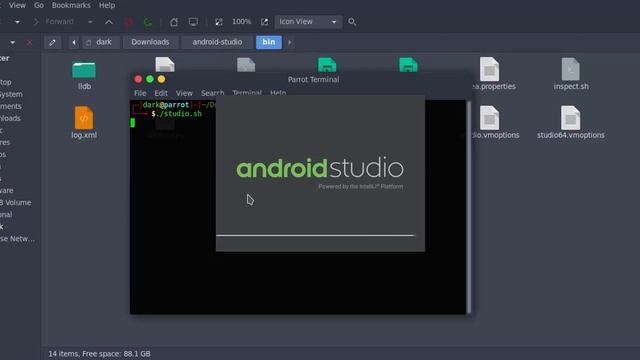The width and height of the screenshot is (640, 360).
Task: Open the file manager Help menu
Action: tap(107, 5)
